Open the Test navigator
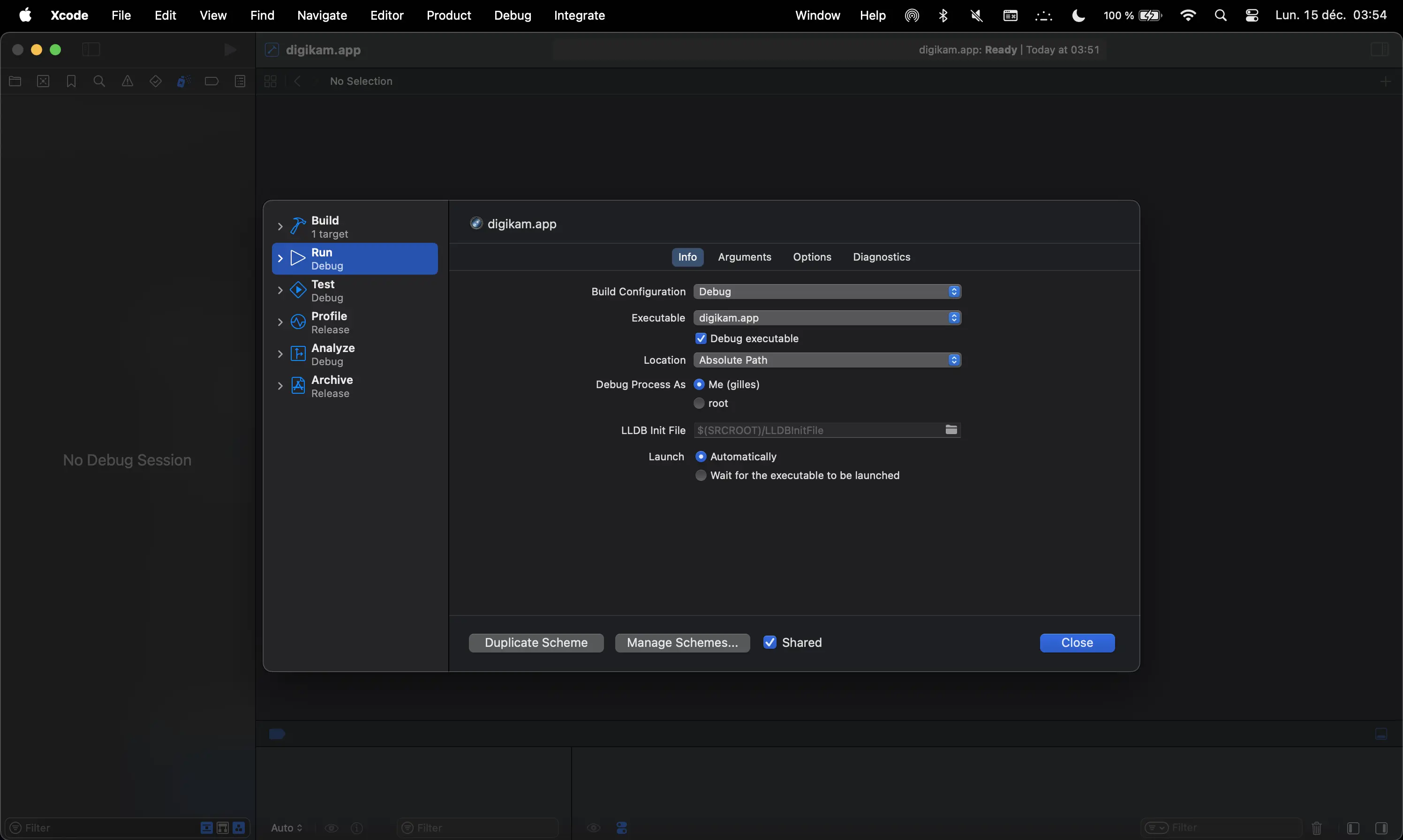The width and height of the screenshot is (1403, 840). [x=155, y=81]
